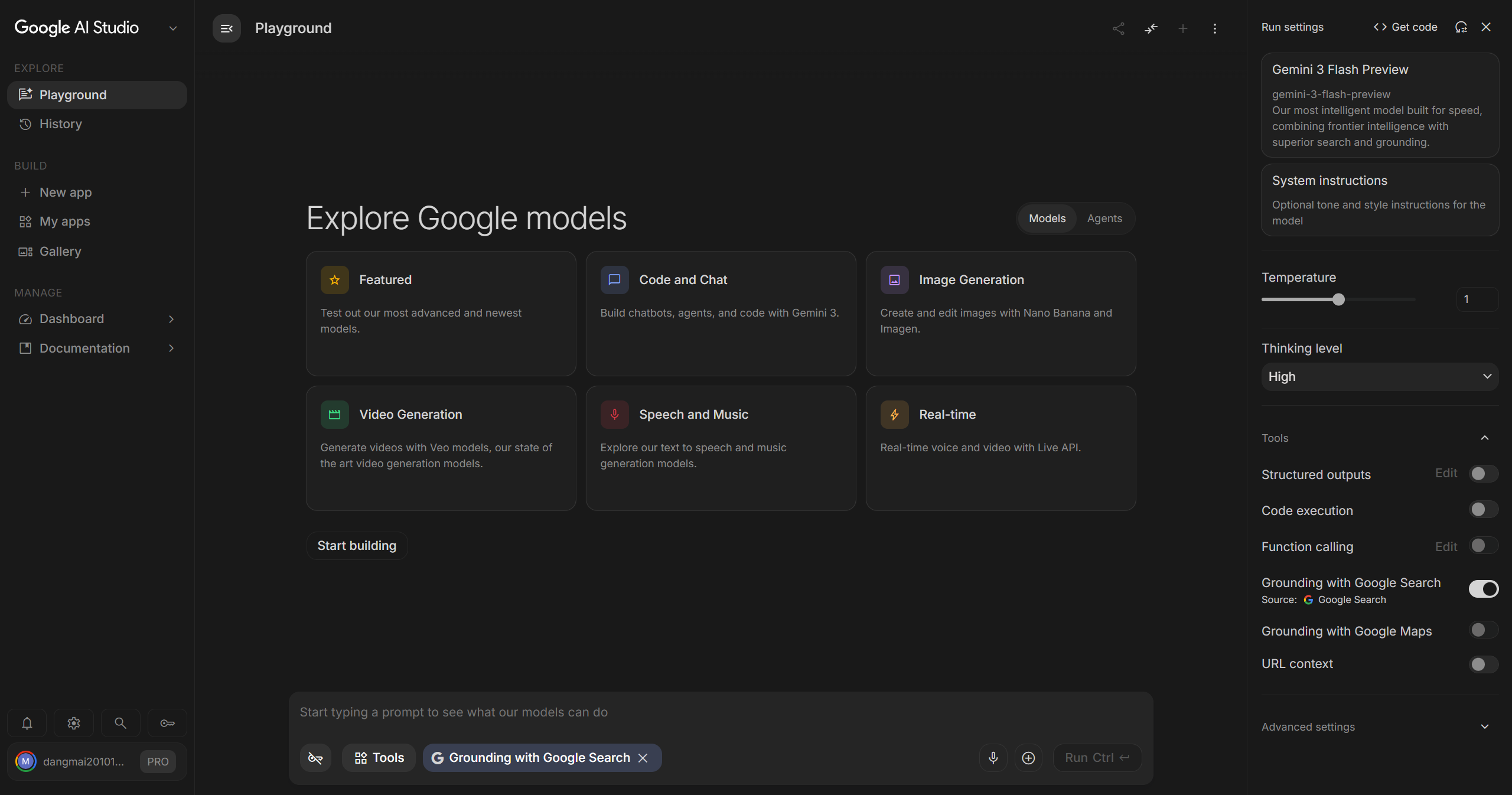Open the System instructions card
The height and width of the screenshot is (795, 1512).
point(1380,200)
